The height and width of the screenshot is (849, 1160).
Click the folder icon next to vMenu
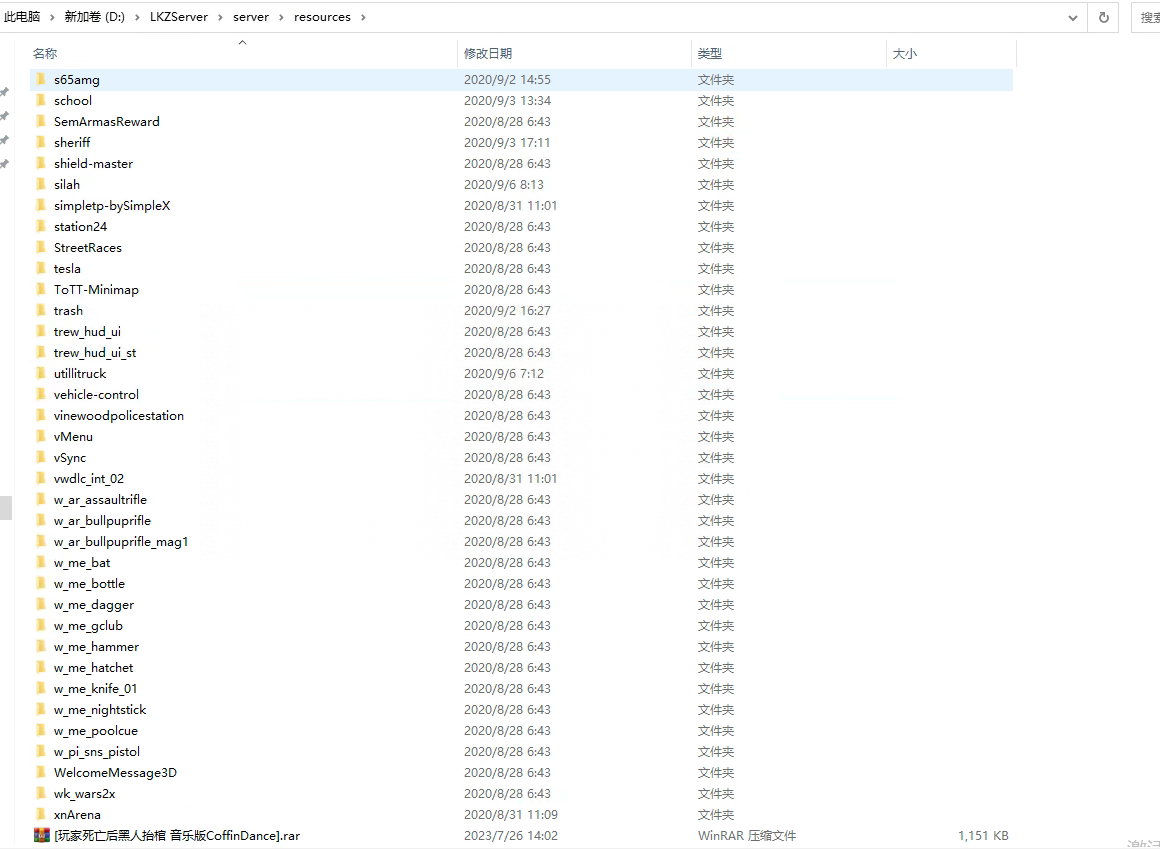coord(41,436)
